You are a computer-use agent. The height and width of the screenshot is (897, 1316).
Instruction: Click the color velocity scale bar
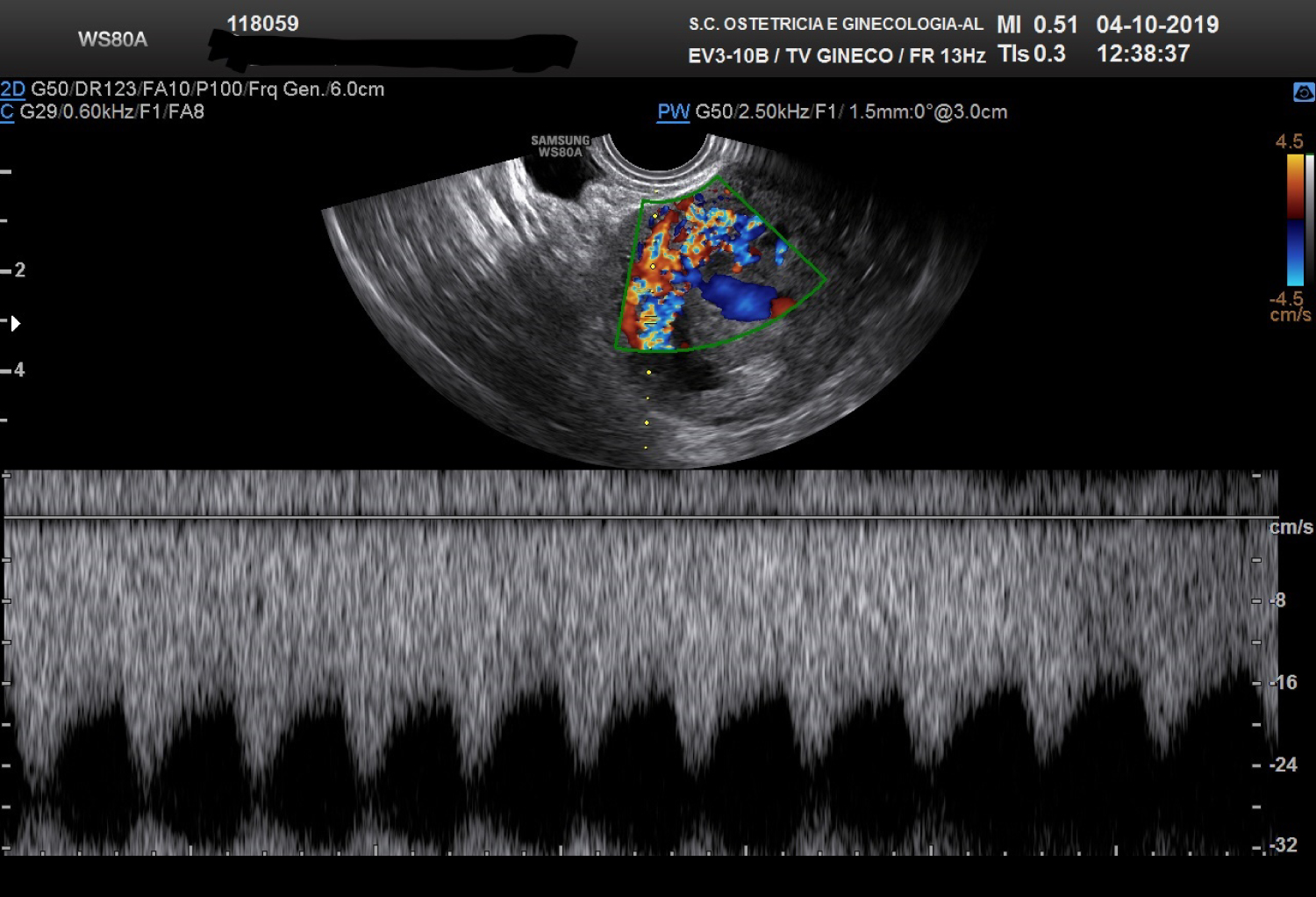pos(1295,219)
